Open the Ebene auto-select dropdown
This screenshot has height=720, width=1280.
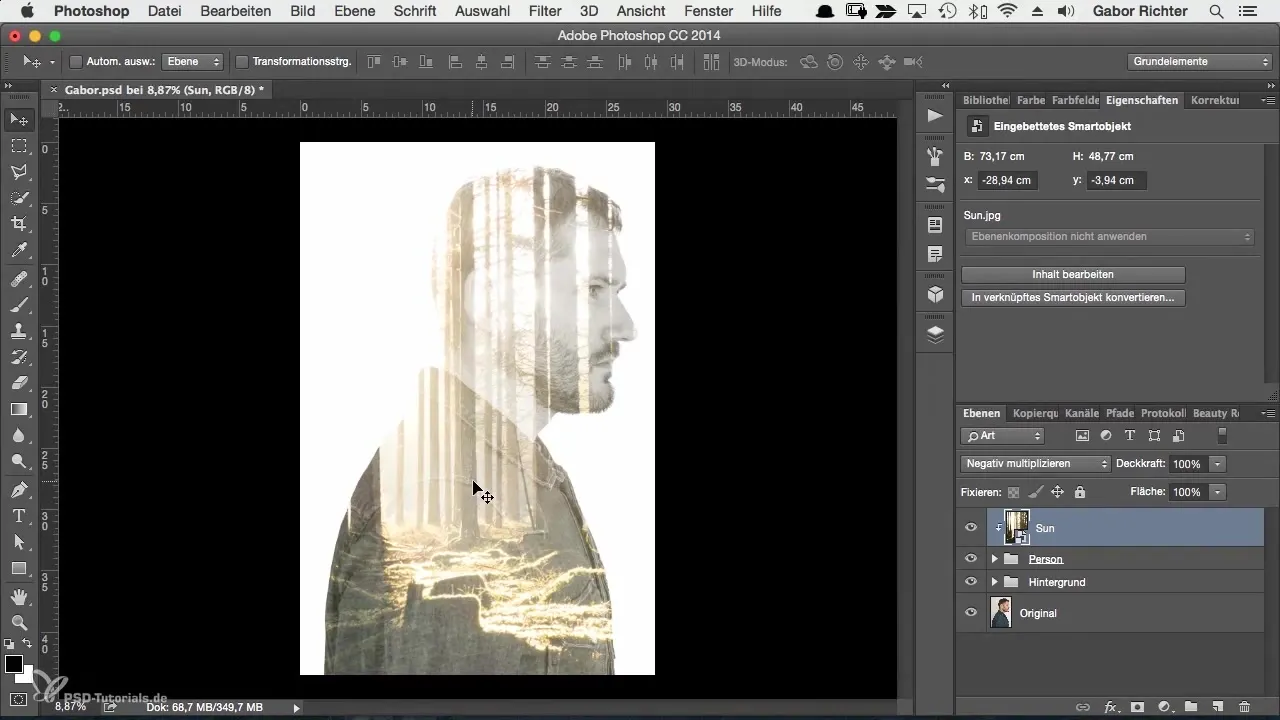pos(191,62)
